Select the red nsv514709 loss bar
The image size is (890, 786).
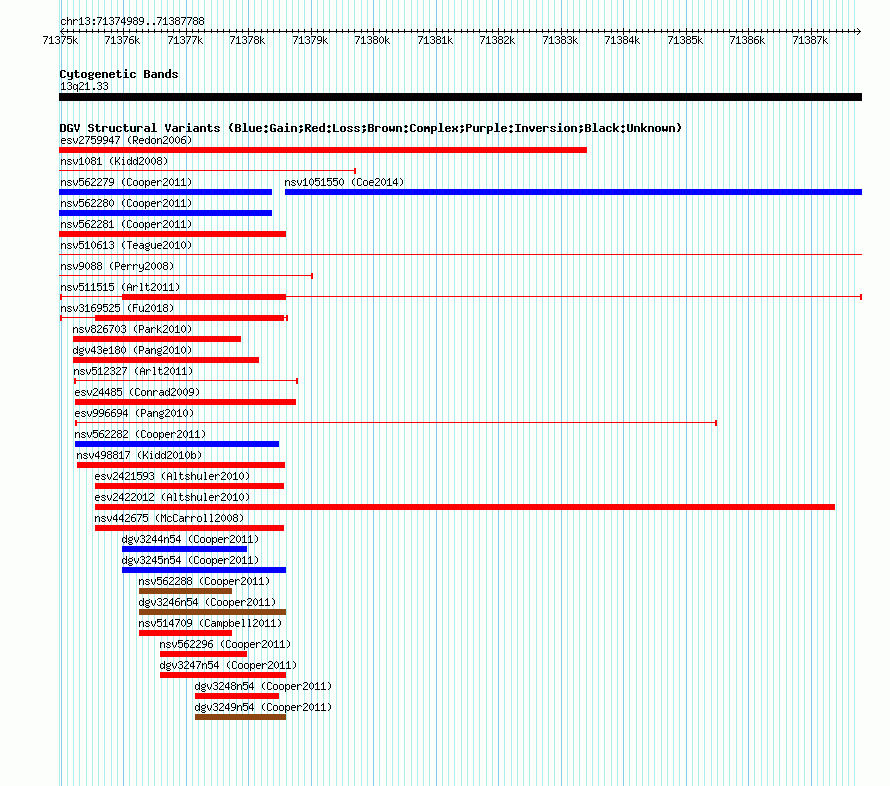point(185,633)
